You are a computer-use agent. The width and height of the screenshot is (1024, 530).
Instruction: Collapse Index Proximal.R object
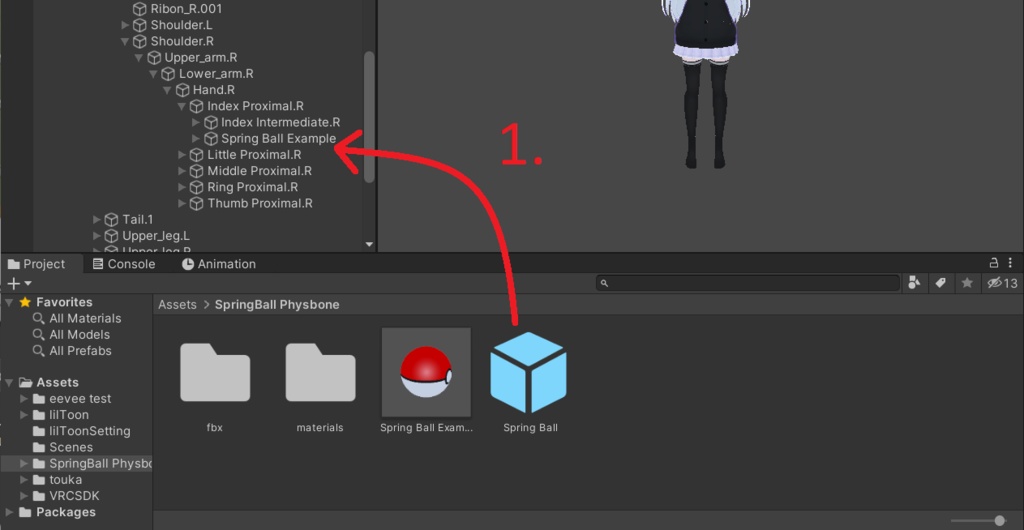(x=182, y=106)
